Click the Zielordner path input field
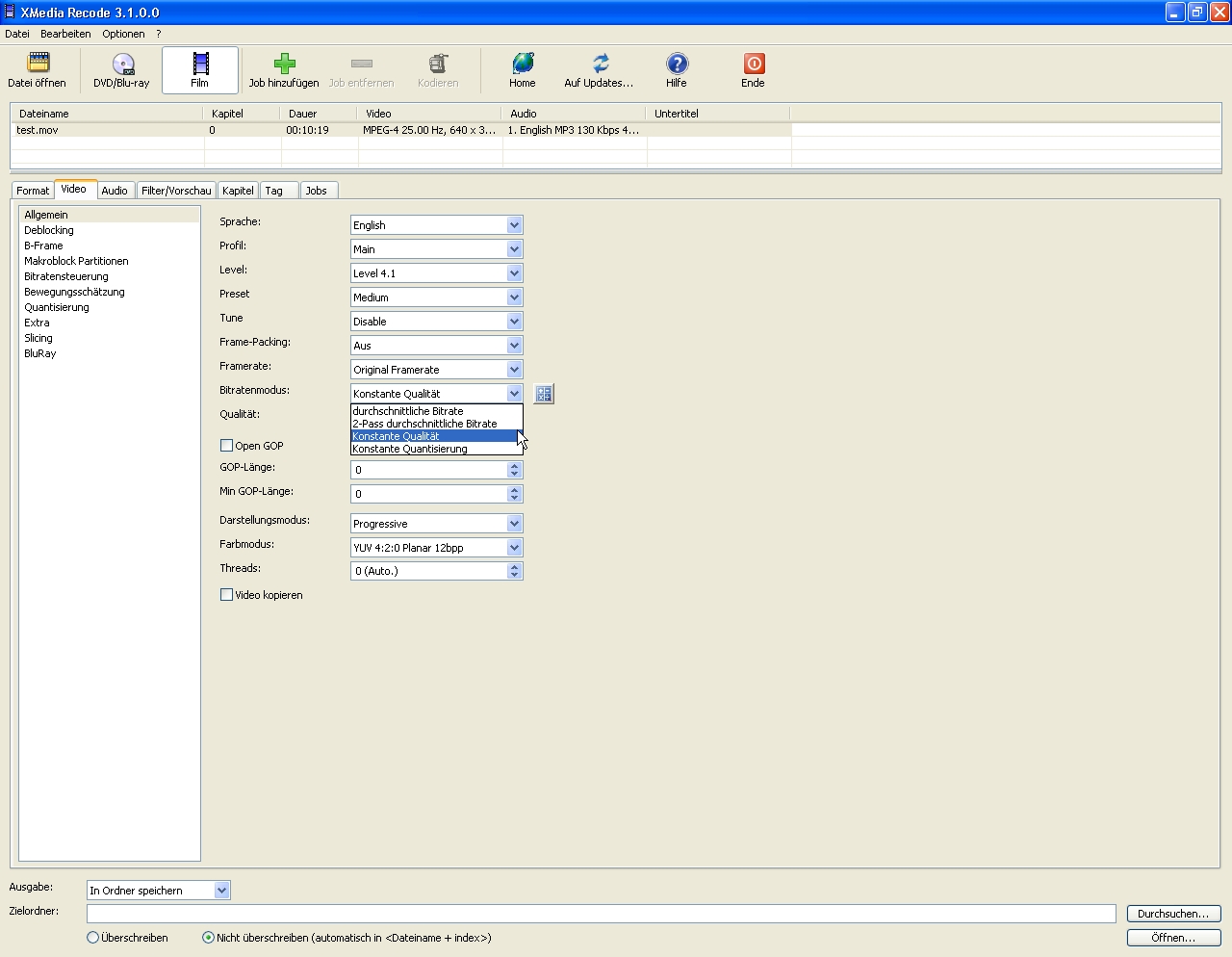 point(602,914)
